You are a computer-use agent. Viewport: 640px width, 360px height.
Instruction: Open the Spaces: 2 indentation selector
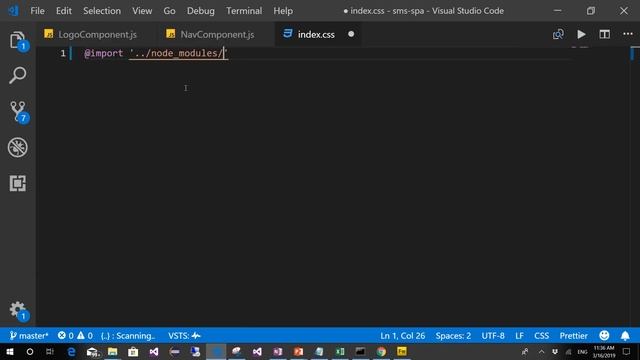click(x=453, y=336)
